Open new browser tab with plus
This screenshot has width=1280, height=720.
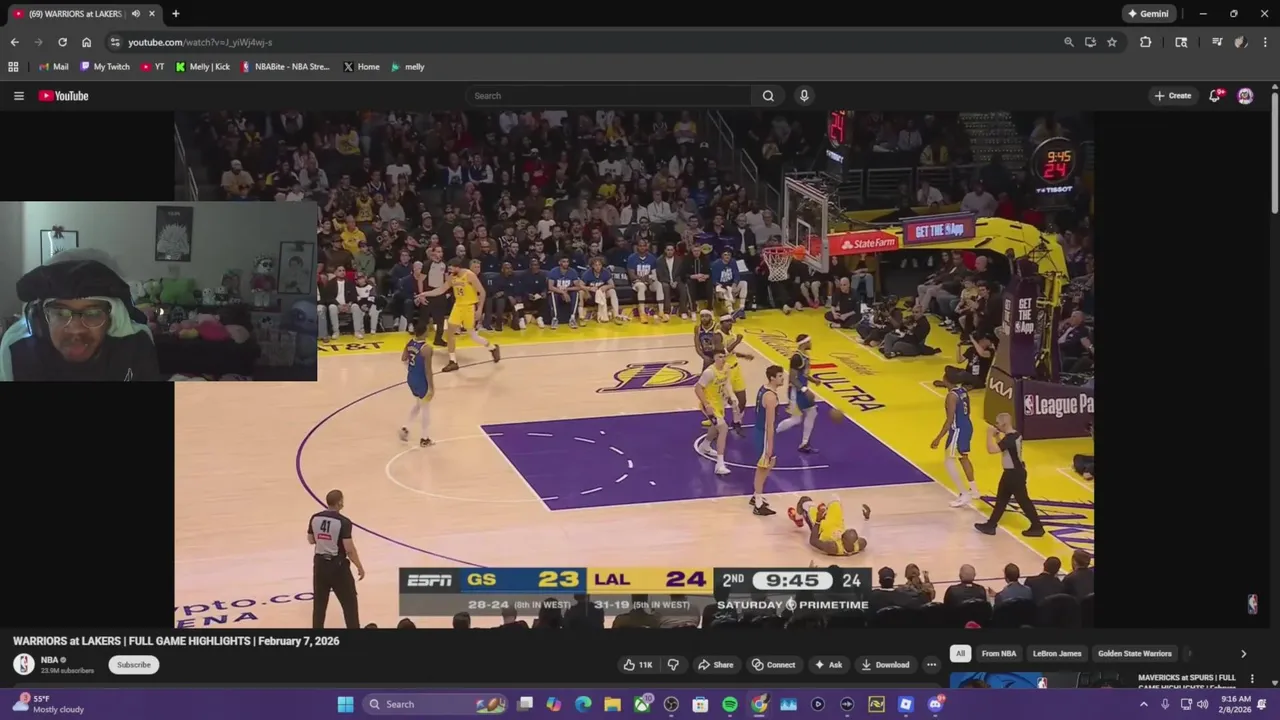pyautogui.click(x=176, y=14)
